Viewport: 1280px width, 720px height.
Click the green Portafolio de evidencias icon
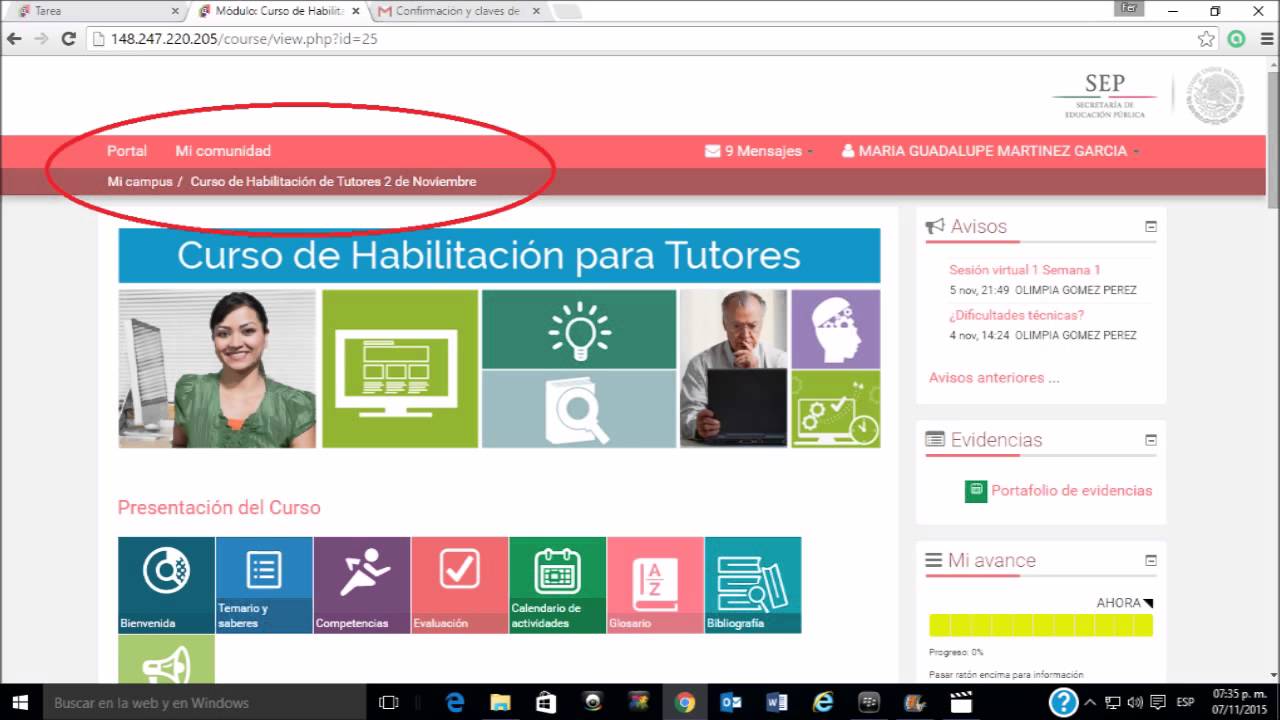tap(976, 491)
